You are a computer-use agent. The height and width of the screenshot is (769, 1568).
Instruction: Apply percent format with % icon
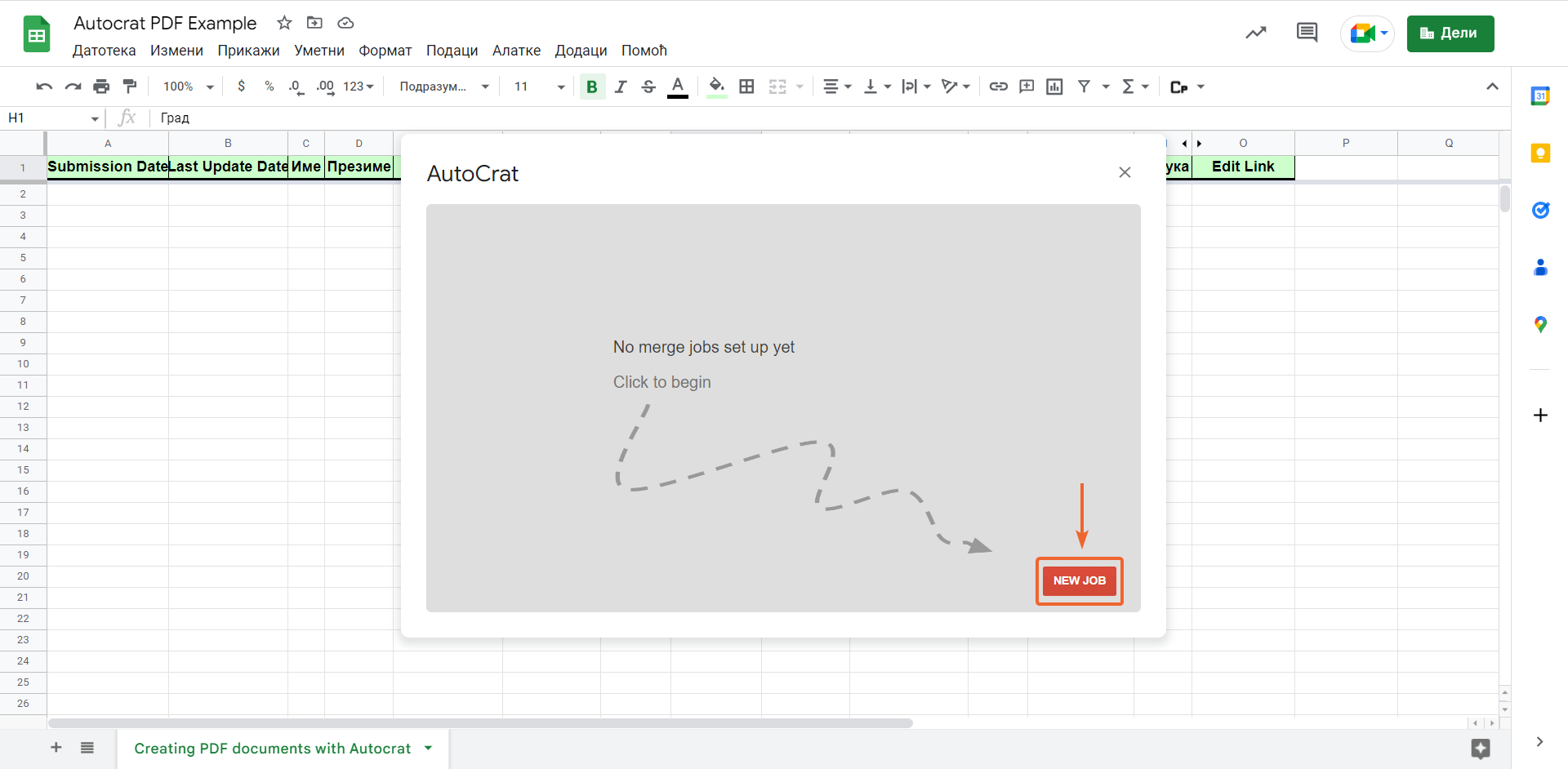click(x=269, y=87)
